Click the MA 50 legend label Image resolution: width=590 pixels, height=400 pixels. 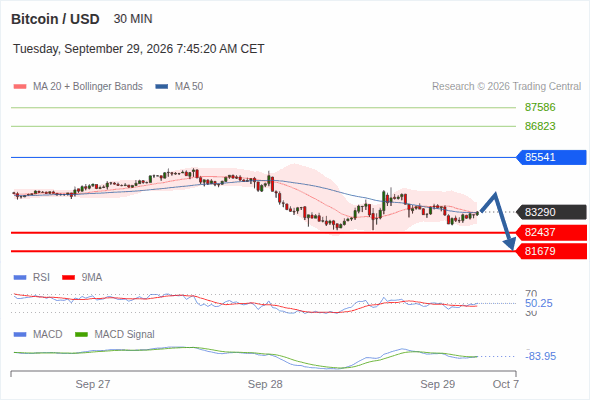[189, 87]
